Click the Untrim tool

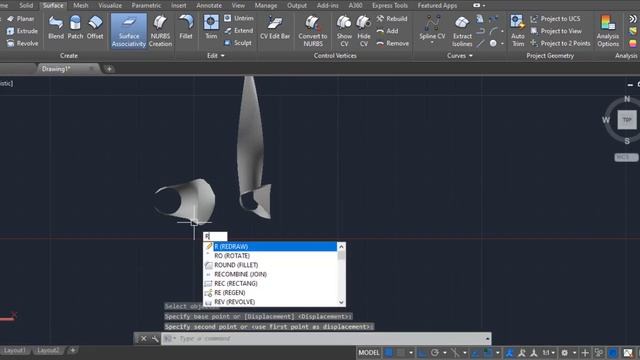pyautogui.click(x=239, y=18)
